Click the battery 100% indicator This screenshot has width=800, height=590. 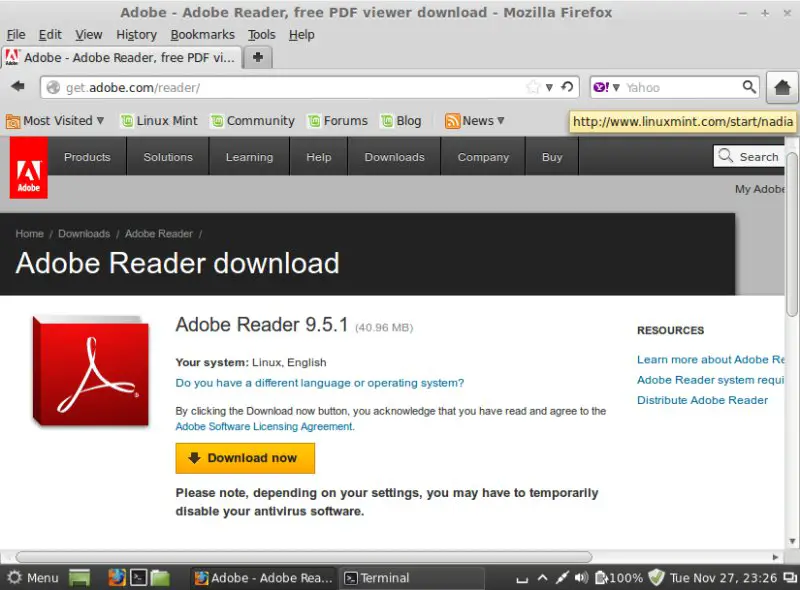619,578
